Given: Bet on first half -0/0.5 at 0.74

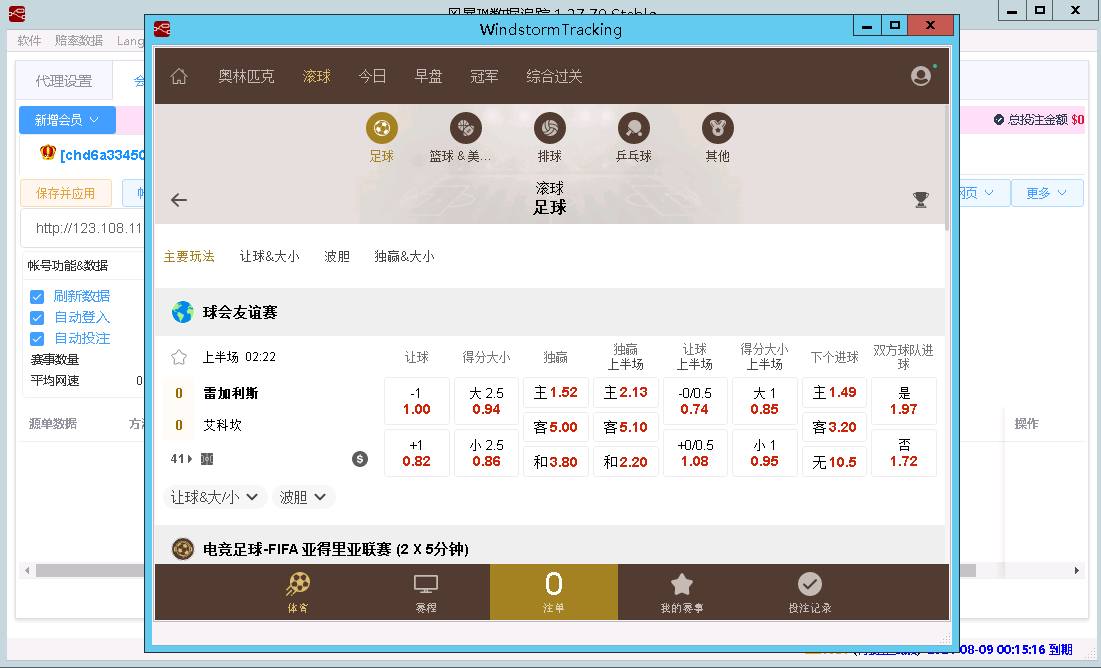Looking at the screenshot, I should tap(694, 401).
